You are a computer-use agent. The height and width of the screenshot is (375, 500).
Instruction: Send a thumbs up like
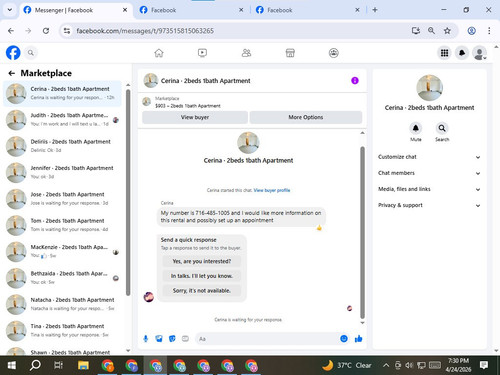359,339
